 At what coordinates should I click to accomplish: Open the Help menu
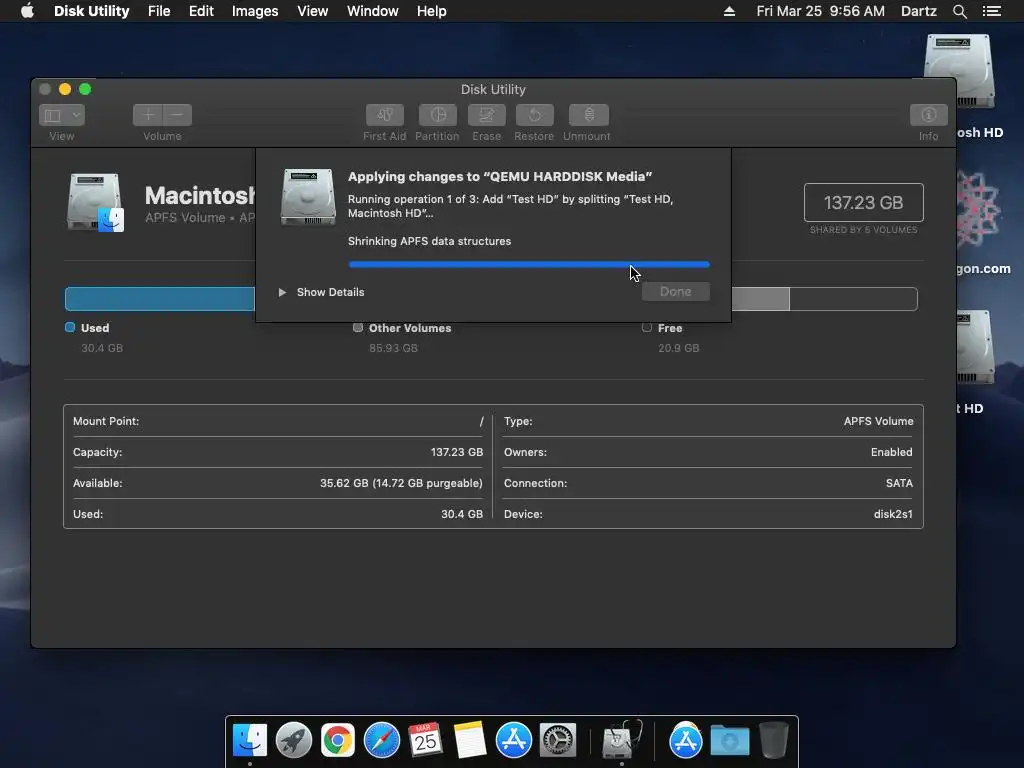tap(432, 11)
